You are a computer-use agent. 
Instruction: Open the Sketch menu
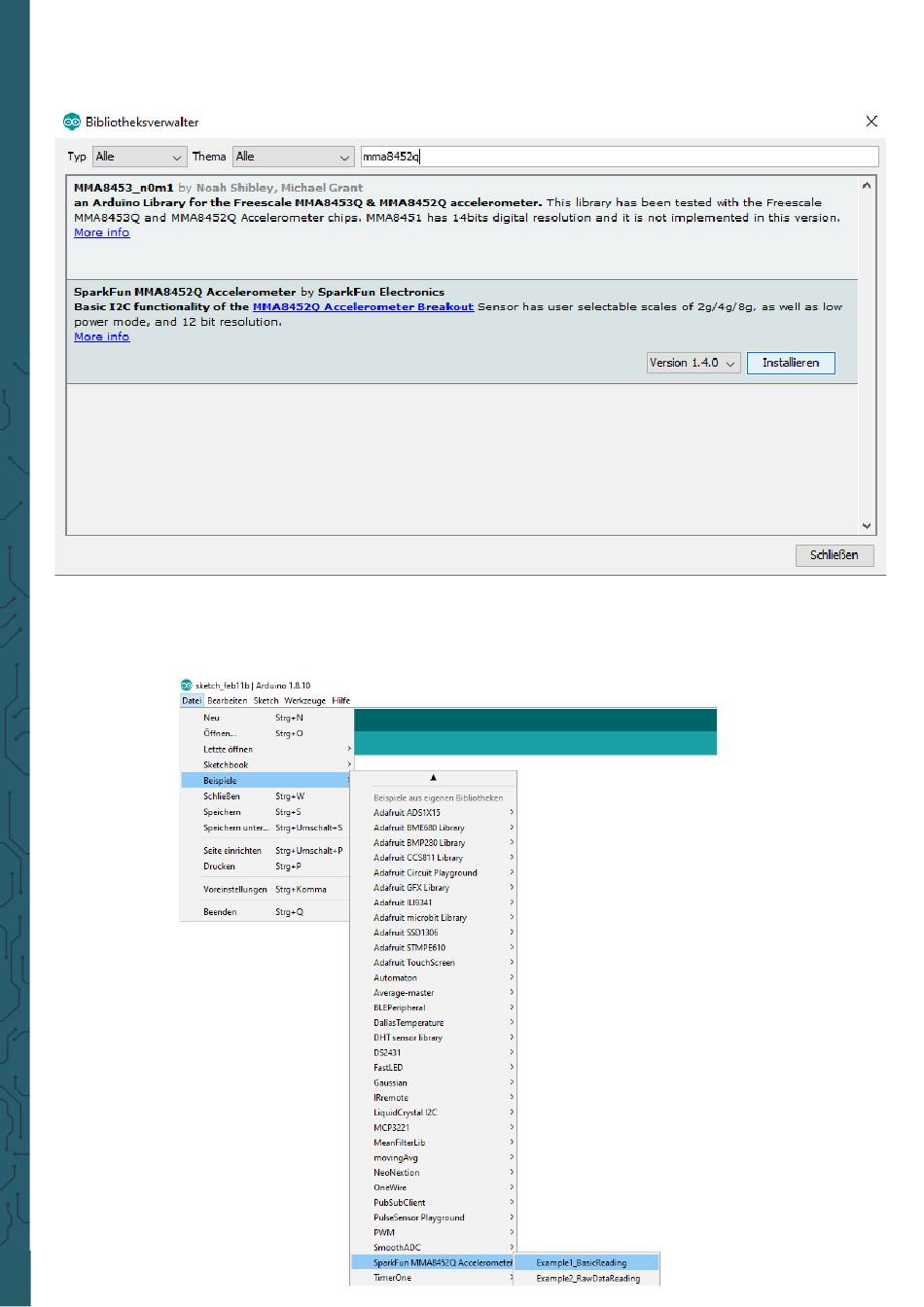tap(266, 701)
